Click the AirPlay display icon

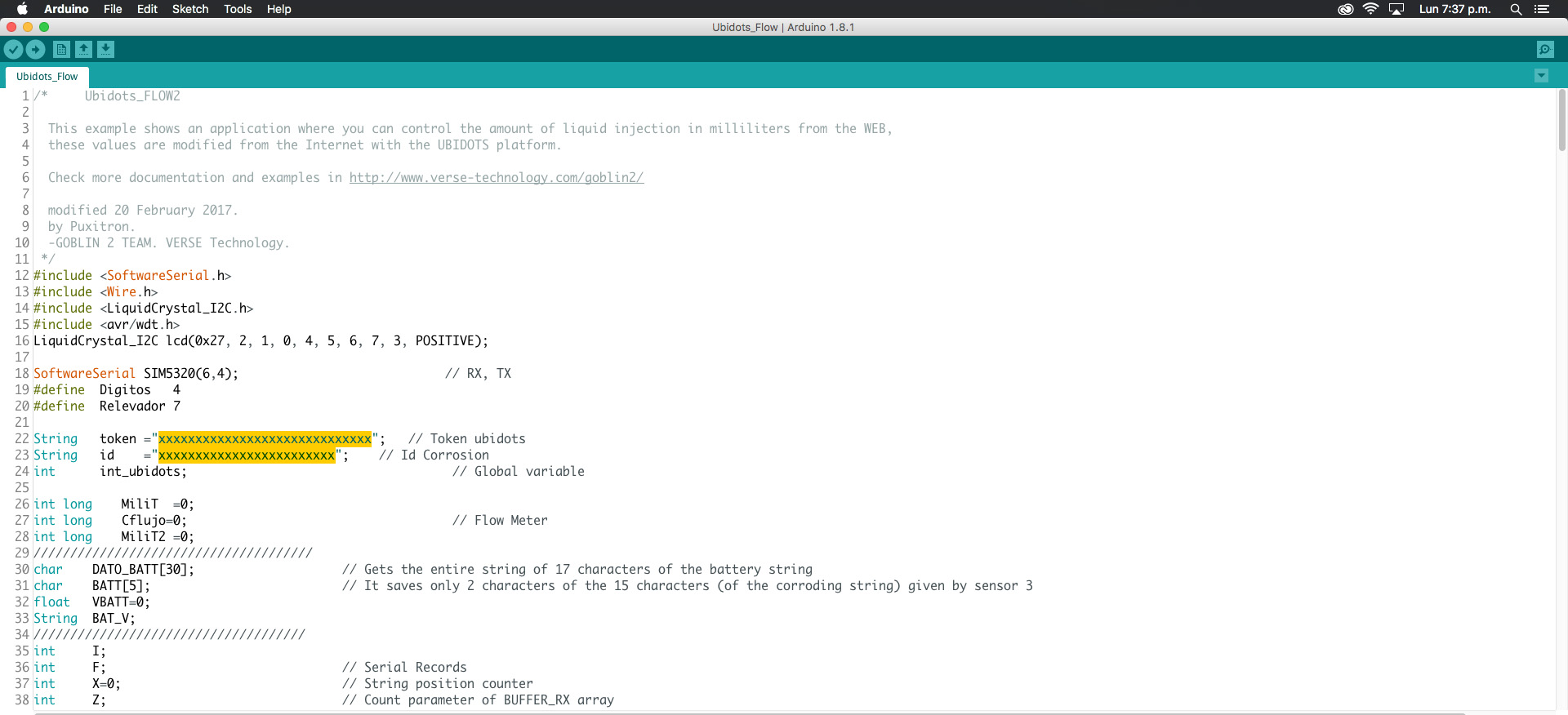pyautogui.click(x=1396, y=9)
